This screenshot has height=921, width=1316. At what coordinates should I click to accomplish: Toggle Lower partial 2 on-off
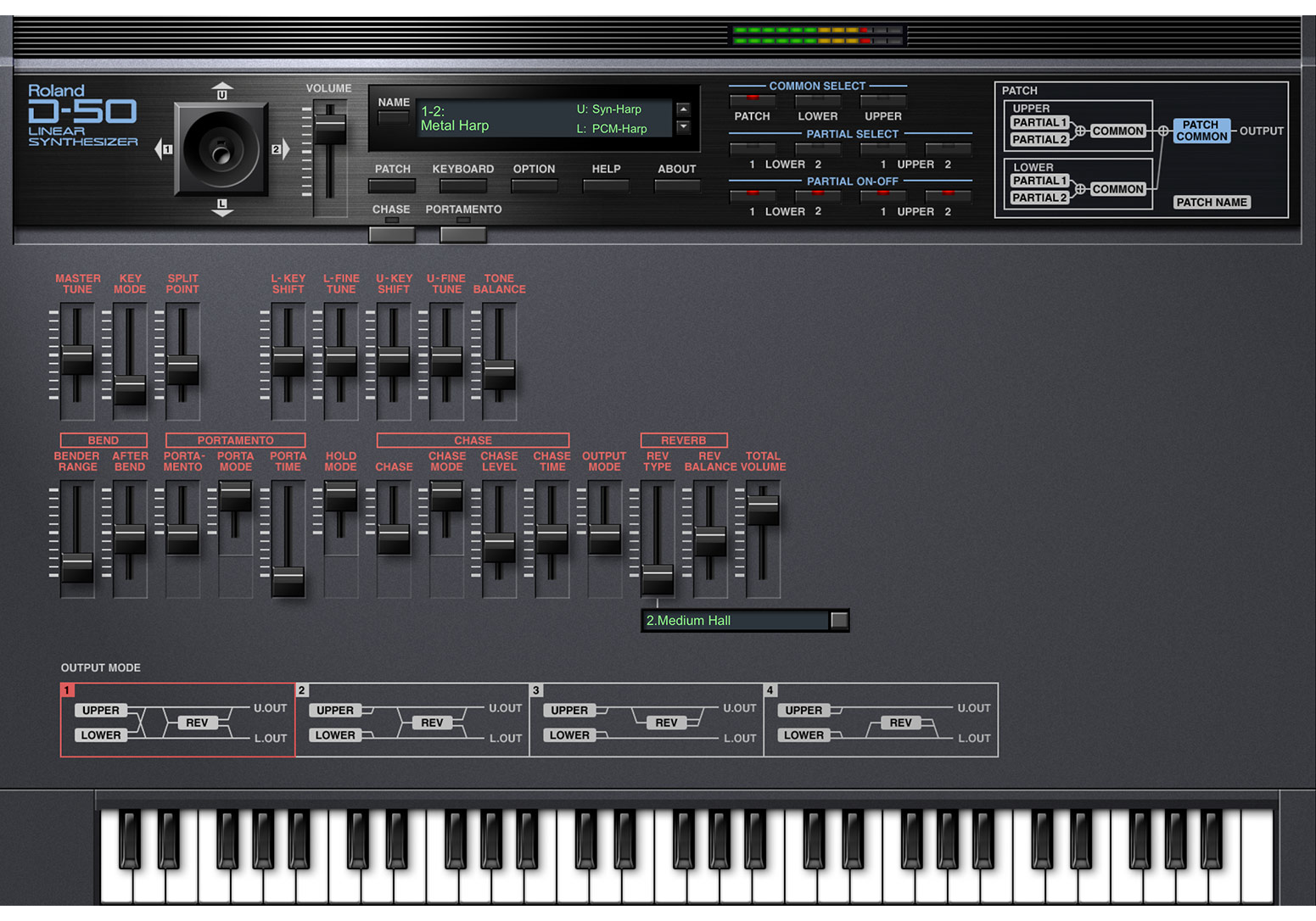point(818,196)
